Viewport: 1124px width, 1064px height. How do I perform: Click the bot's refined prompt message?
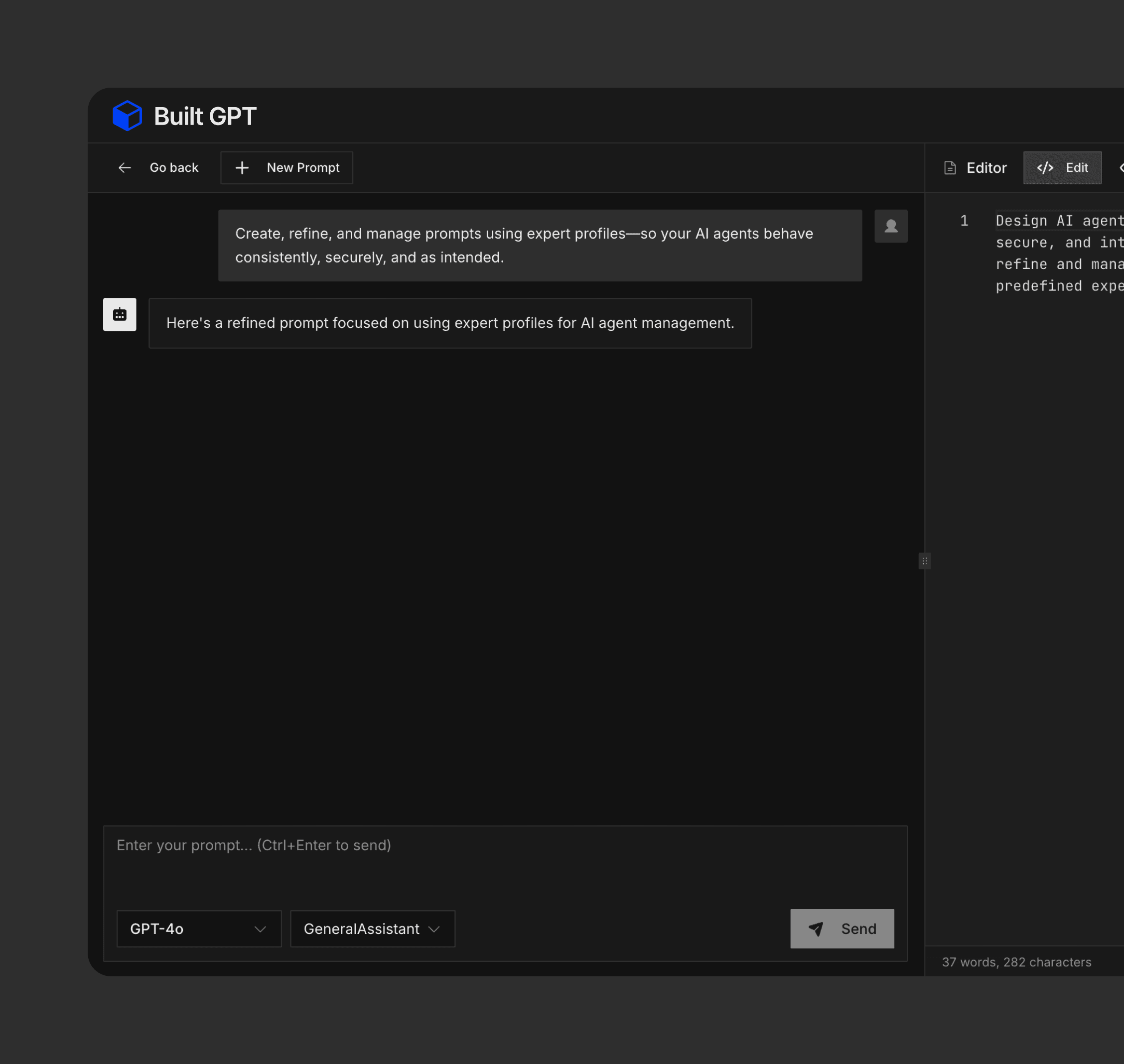(x=450, y=323)
